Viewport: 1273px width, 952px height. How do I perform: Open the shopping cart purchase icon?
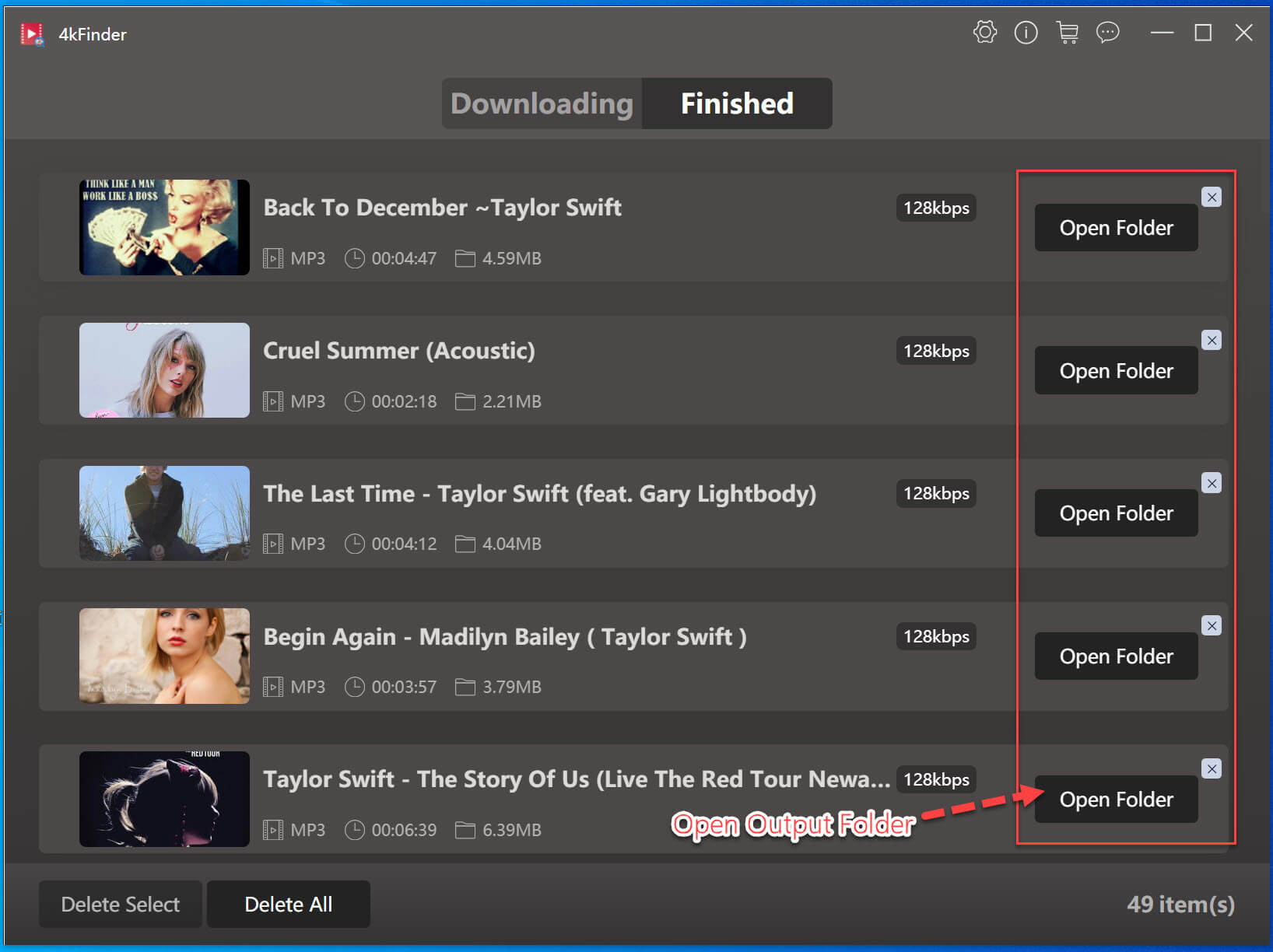click(1067, 33)
